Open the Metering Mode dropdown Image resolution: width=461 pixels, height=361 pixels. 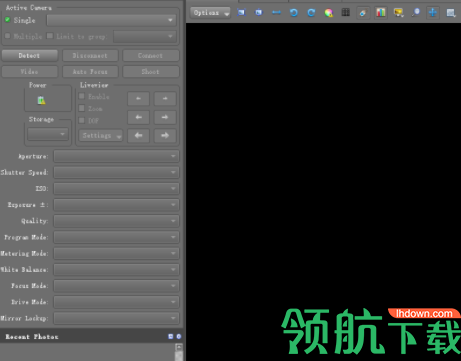pyautogui.click(x=116, y=253)
